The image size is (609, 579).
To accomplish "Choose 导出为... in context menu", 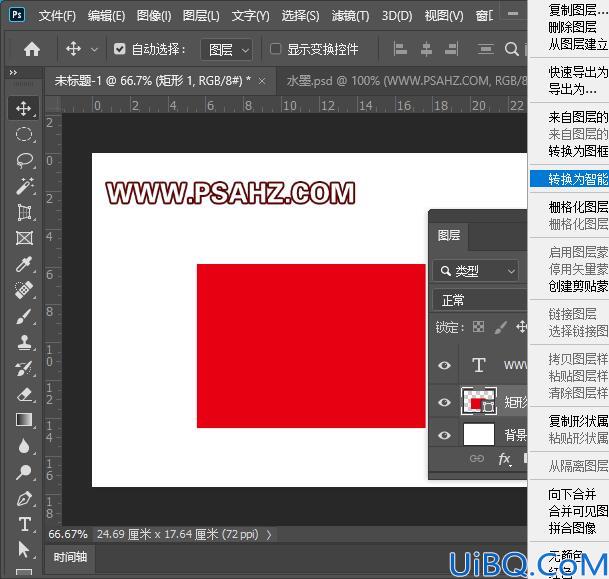I will pyautogui.click(x=572, y=89).
